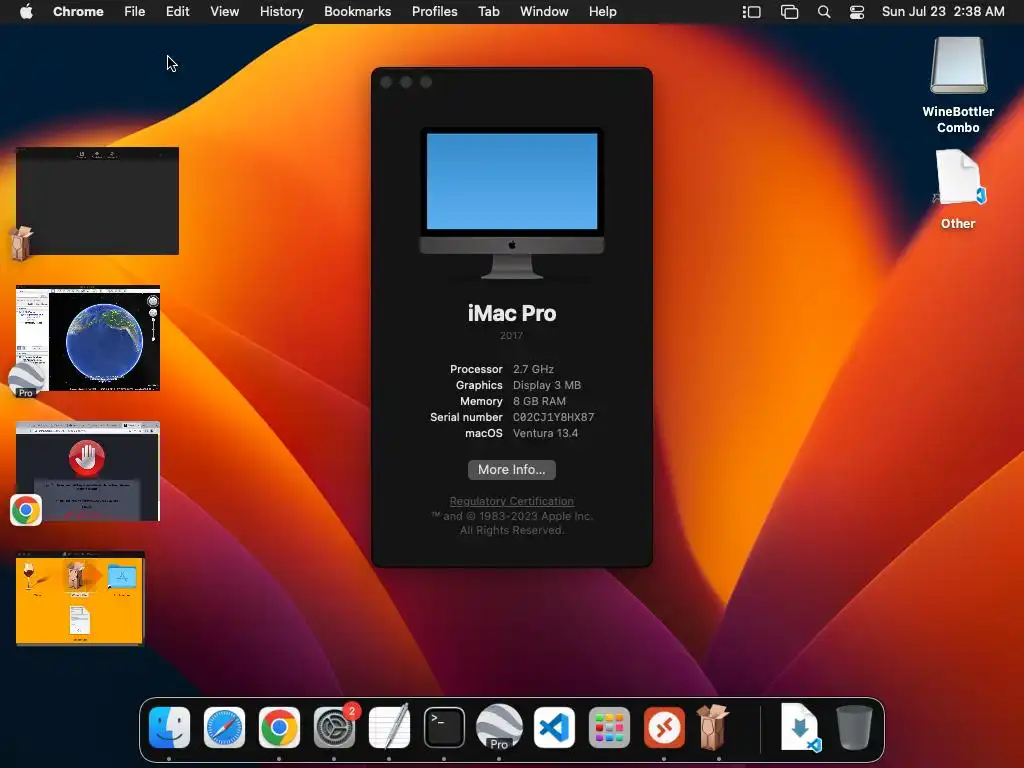Select the WineBottler Combo drive on desktop
The height and width of the screenshot is (768, 1024).
(958, 85)
